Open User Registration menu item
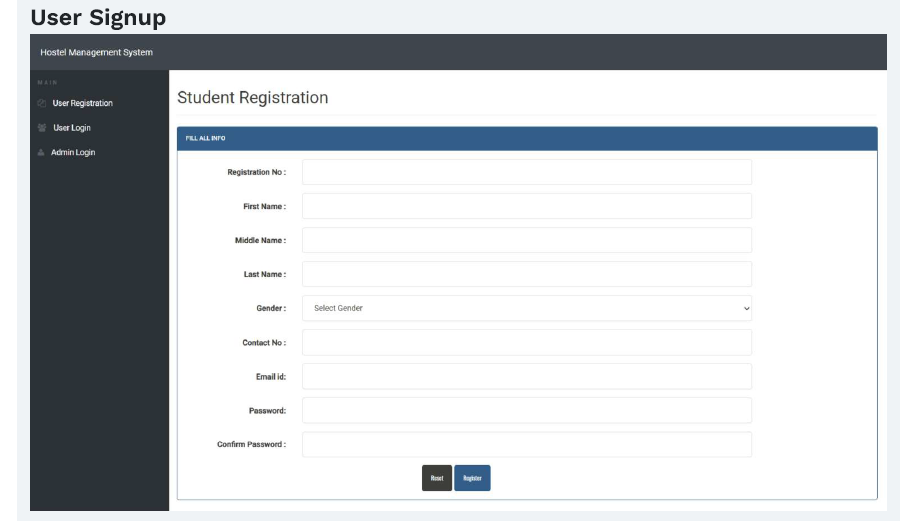Viewport: 919px width, 521px height. tap(83, 103)
